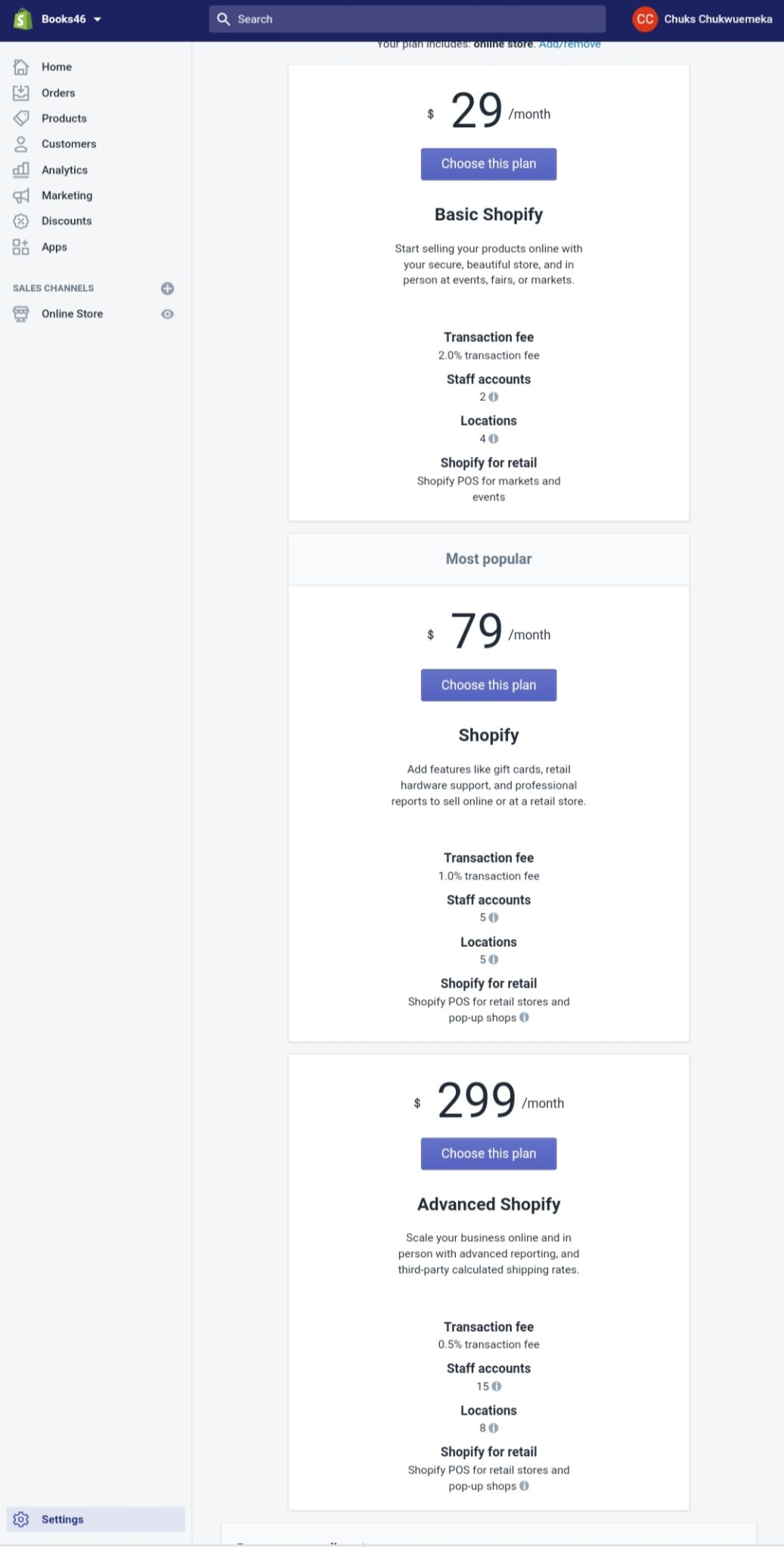Open Products from the sidebar
The height and width of the screenshot is (1549, 784).
click(x=20, y=118)
